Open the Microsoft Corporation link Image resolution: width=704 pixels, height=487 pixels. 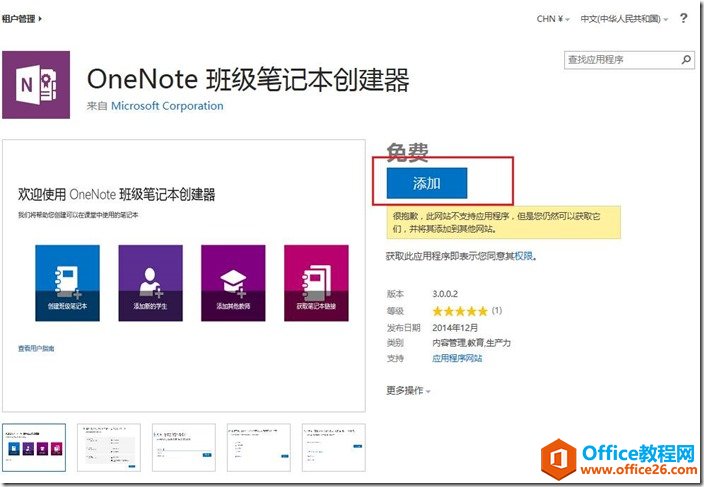[x=167, y=106]
